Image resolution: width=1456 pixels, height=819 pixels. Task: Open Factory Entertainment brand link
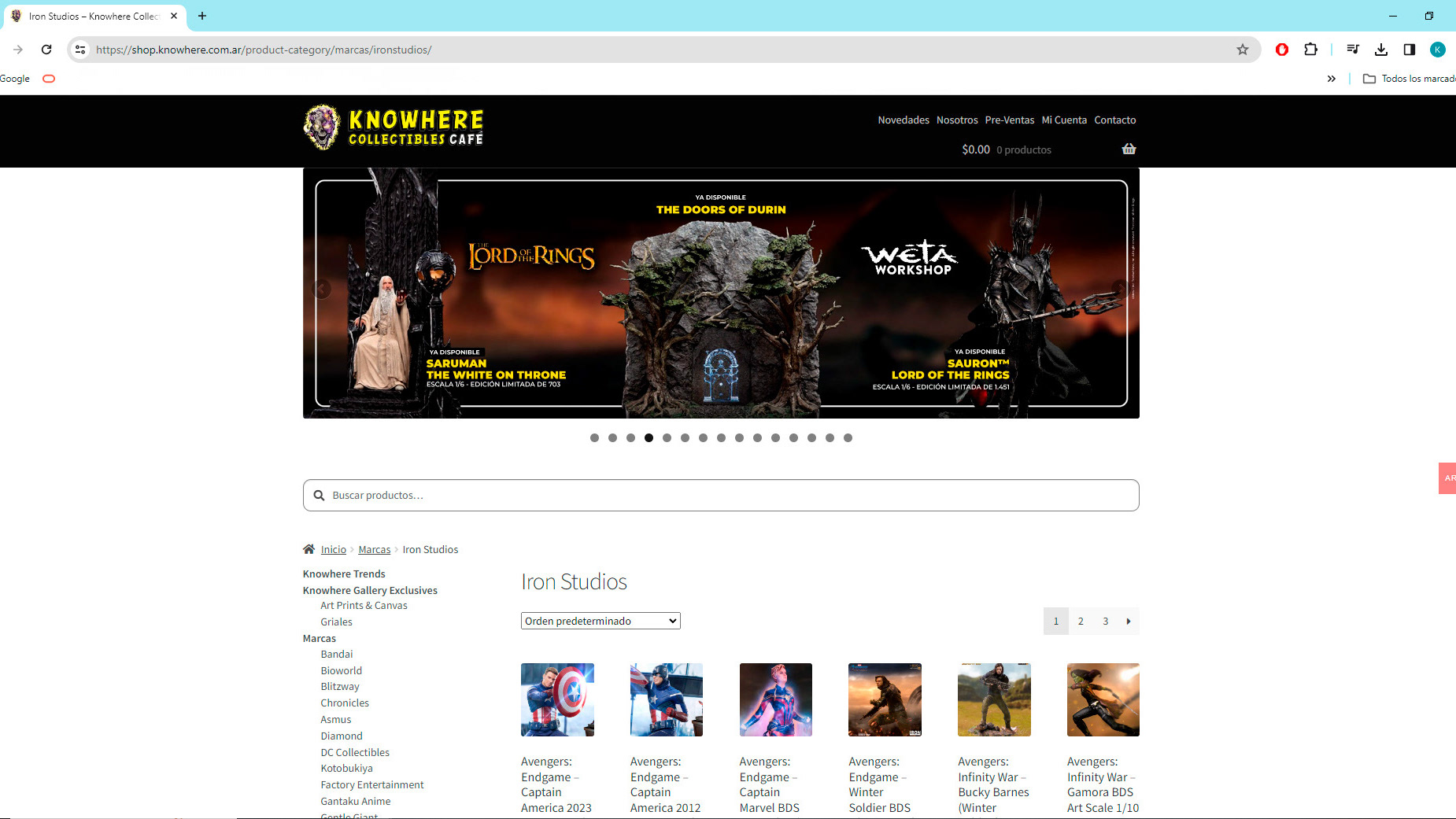pyautogui.click(x=372, y=784)
